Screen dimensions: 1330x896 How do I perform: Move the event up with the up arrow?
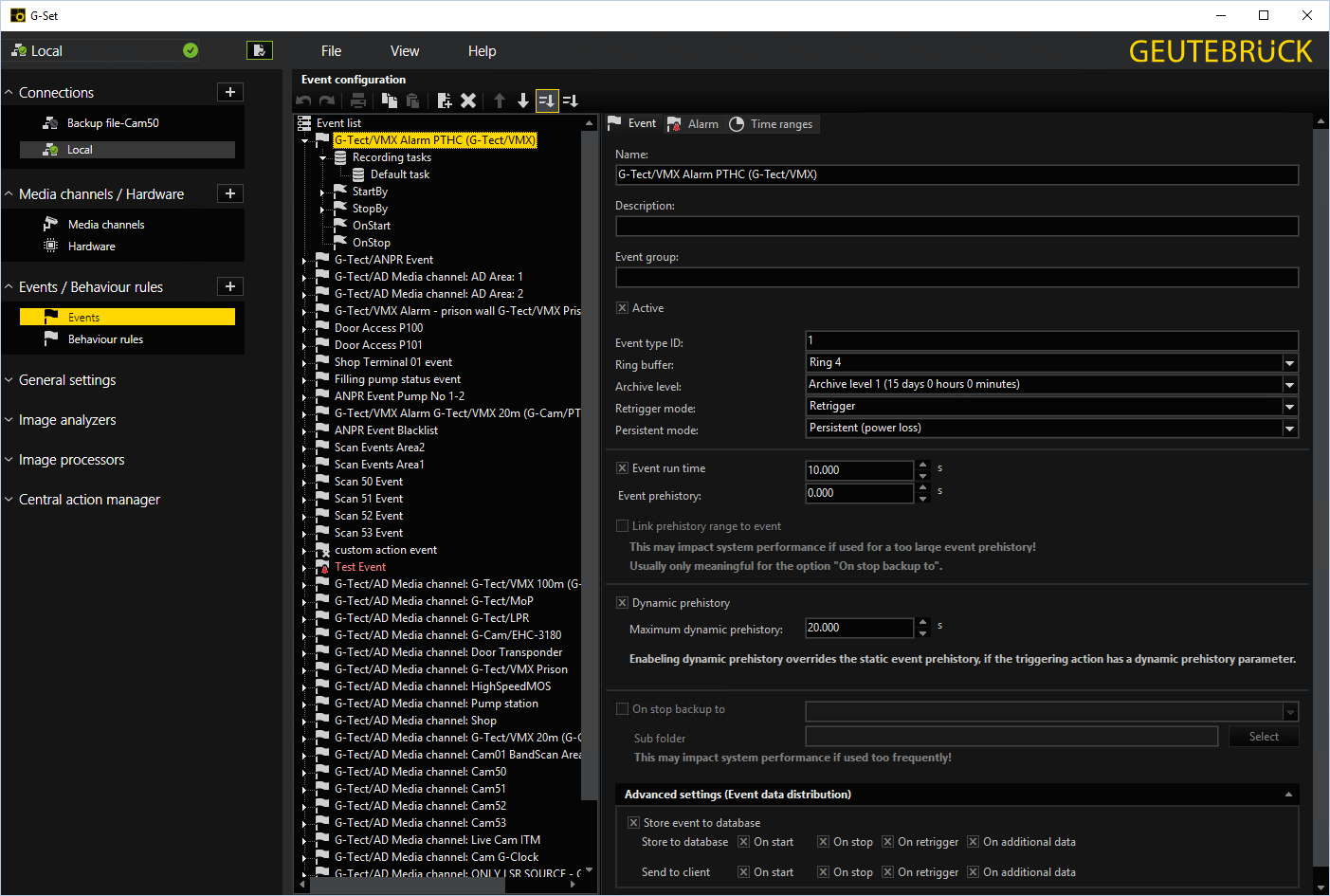500,101
